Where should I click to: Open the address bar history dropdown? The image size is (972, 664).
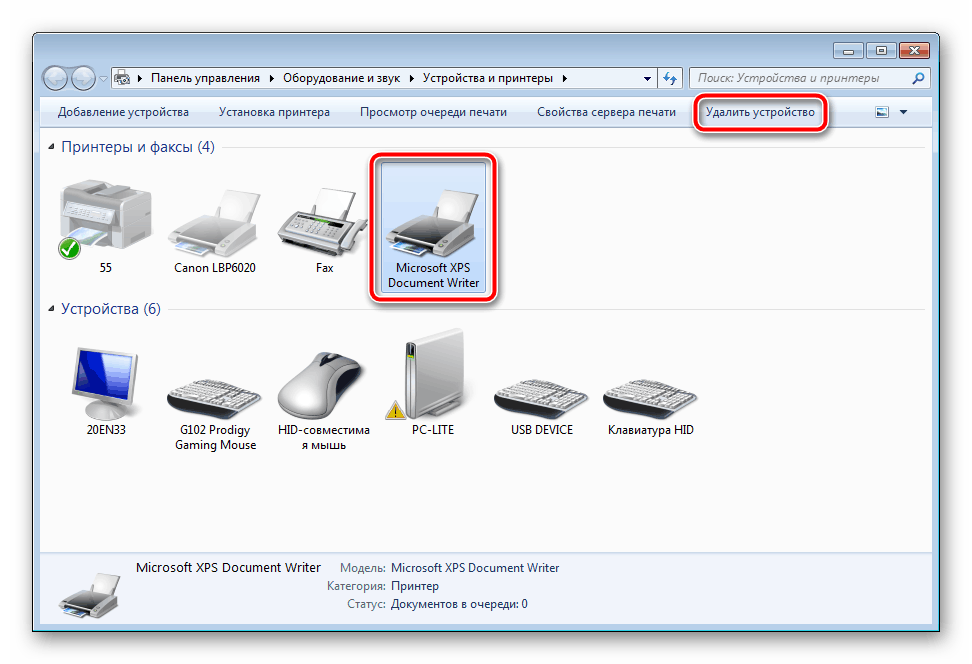pos(647,79)
